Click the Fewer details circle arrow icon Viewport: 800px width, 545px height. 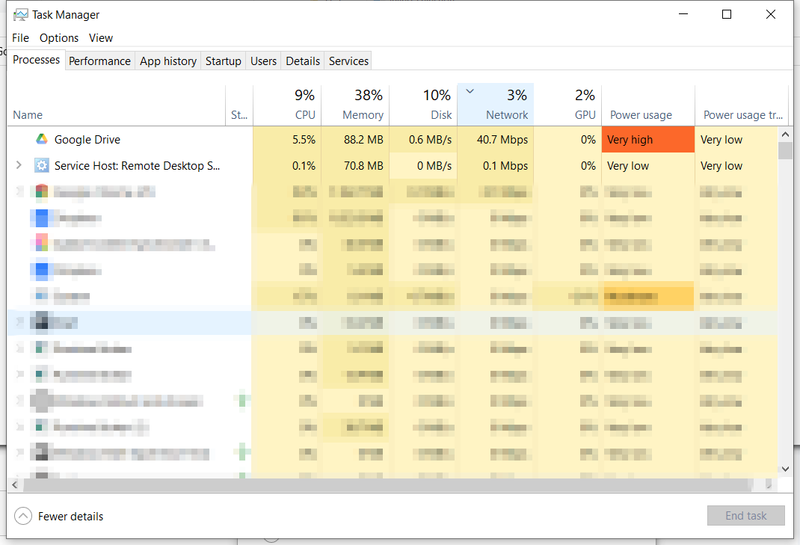click(23, 516)
